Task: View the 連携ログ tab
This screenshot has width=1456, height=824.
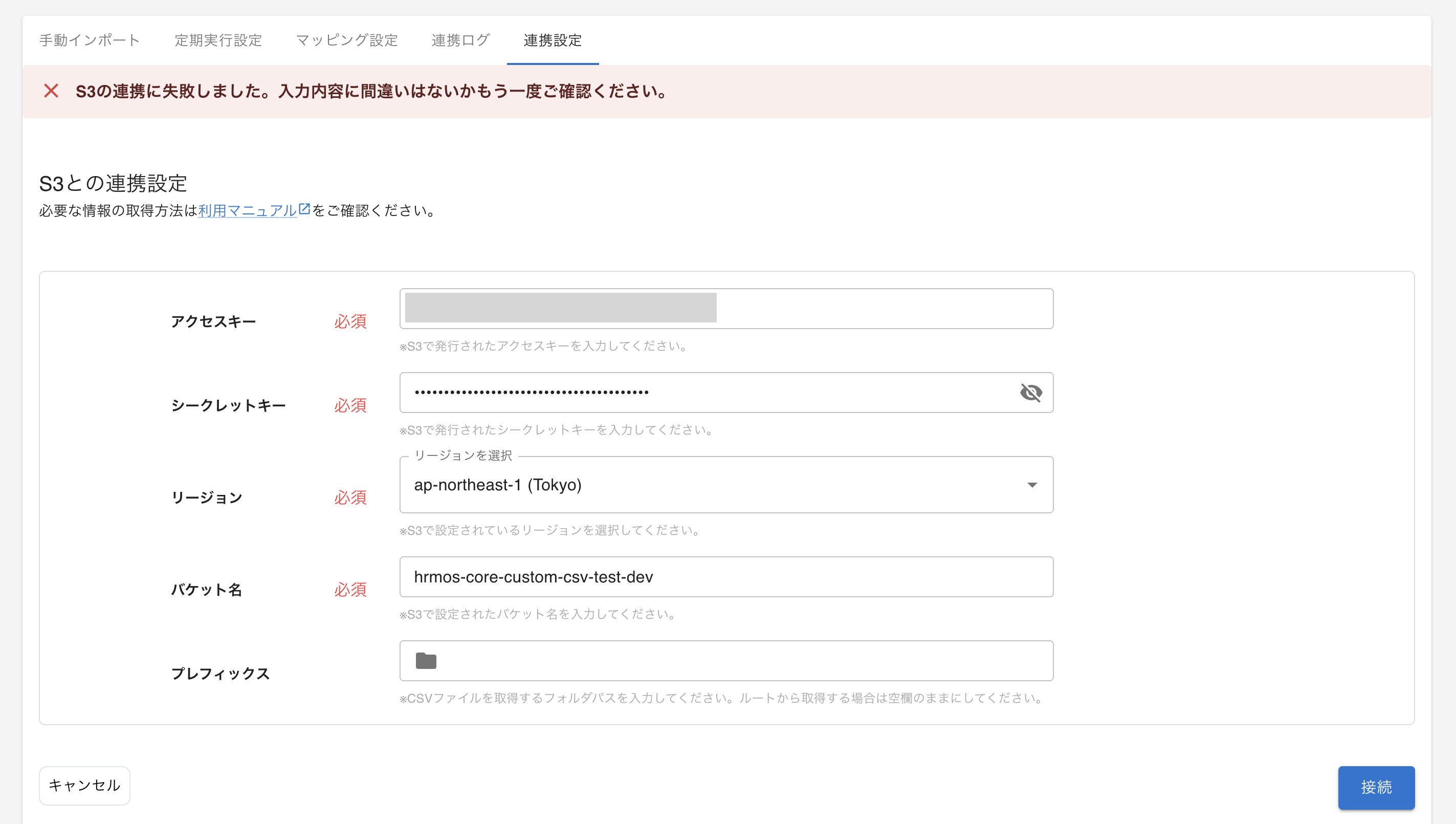Action: click(460, 40)
